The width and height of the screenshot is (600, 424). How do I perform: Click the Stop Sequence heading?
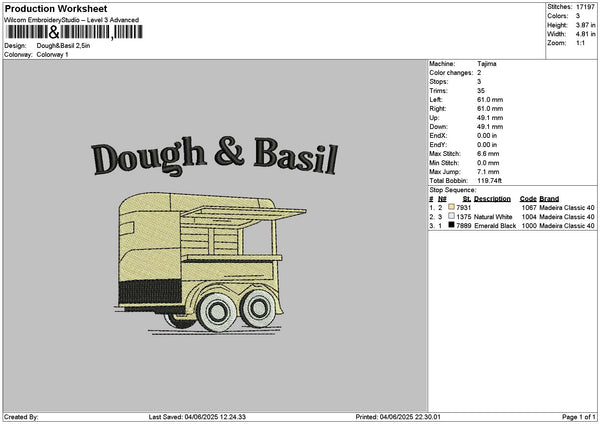(x=452, y=188)
